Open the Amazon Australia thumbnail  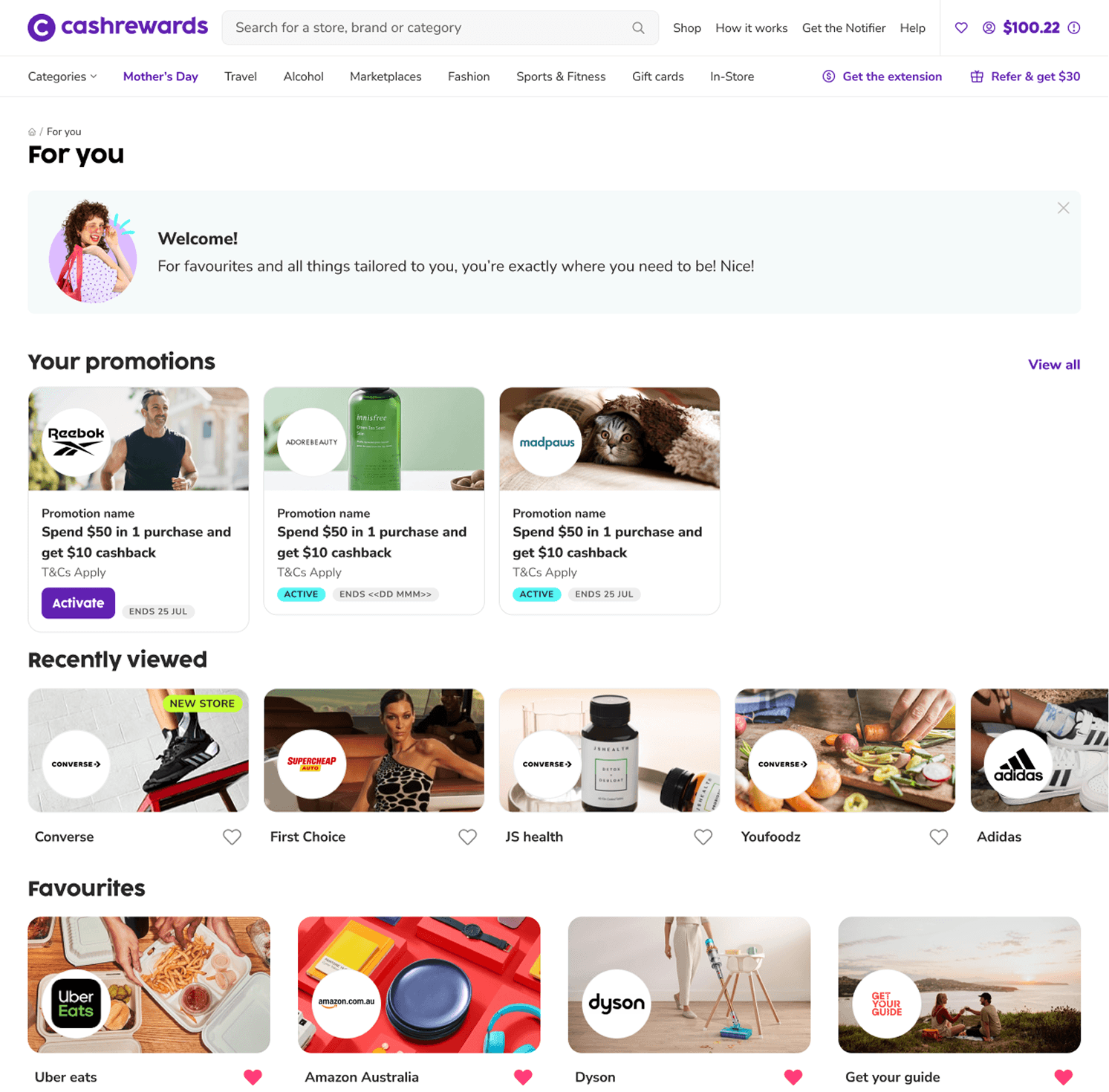tap(419, 984)
